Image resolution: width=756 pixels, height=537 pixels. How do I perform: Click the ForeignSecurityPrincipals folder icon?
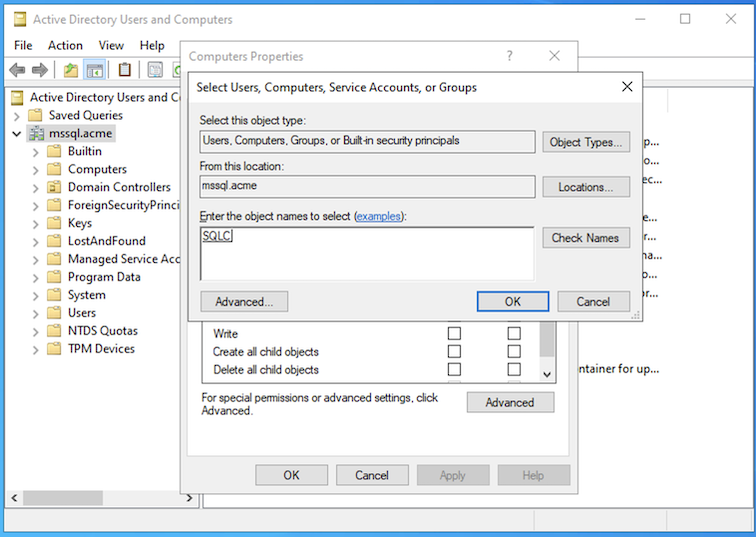(x=54, y=205)
